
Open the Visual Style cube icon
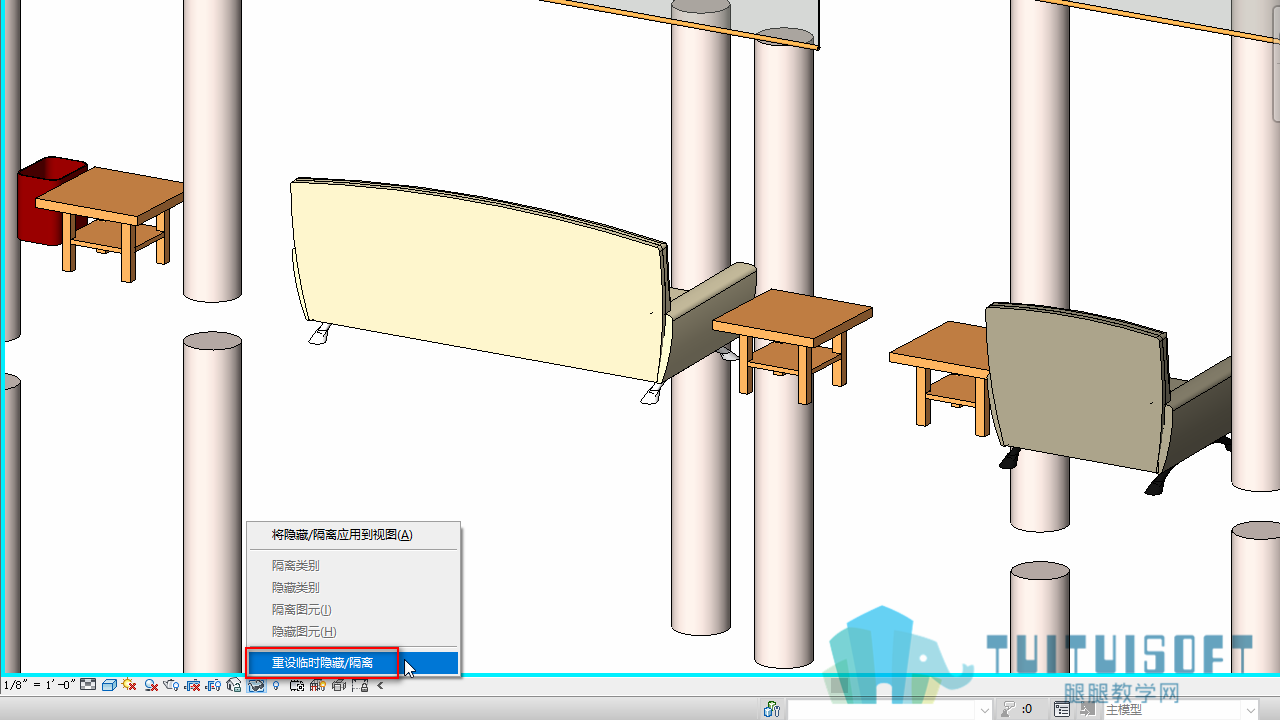(109, 685)
